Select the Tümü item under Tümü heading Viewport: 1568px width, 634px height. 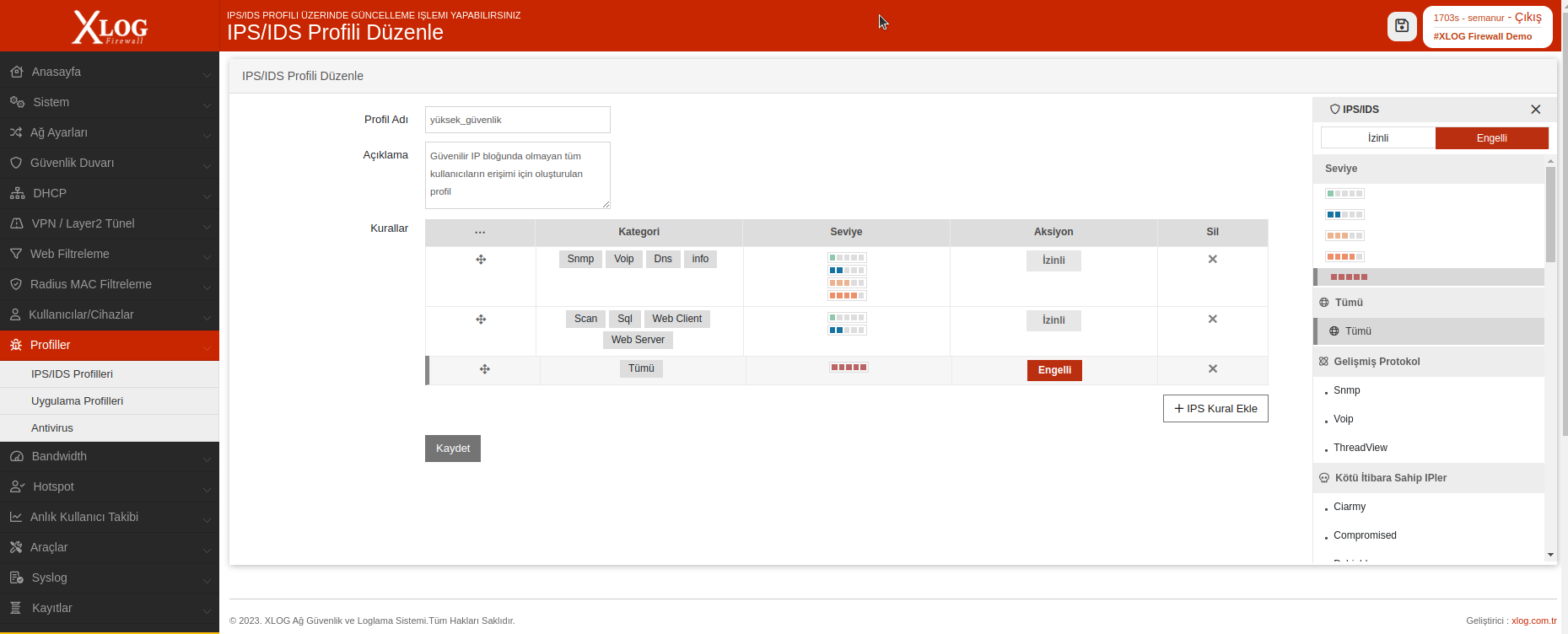tap(1429, 331)
